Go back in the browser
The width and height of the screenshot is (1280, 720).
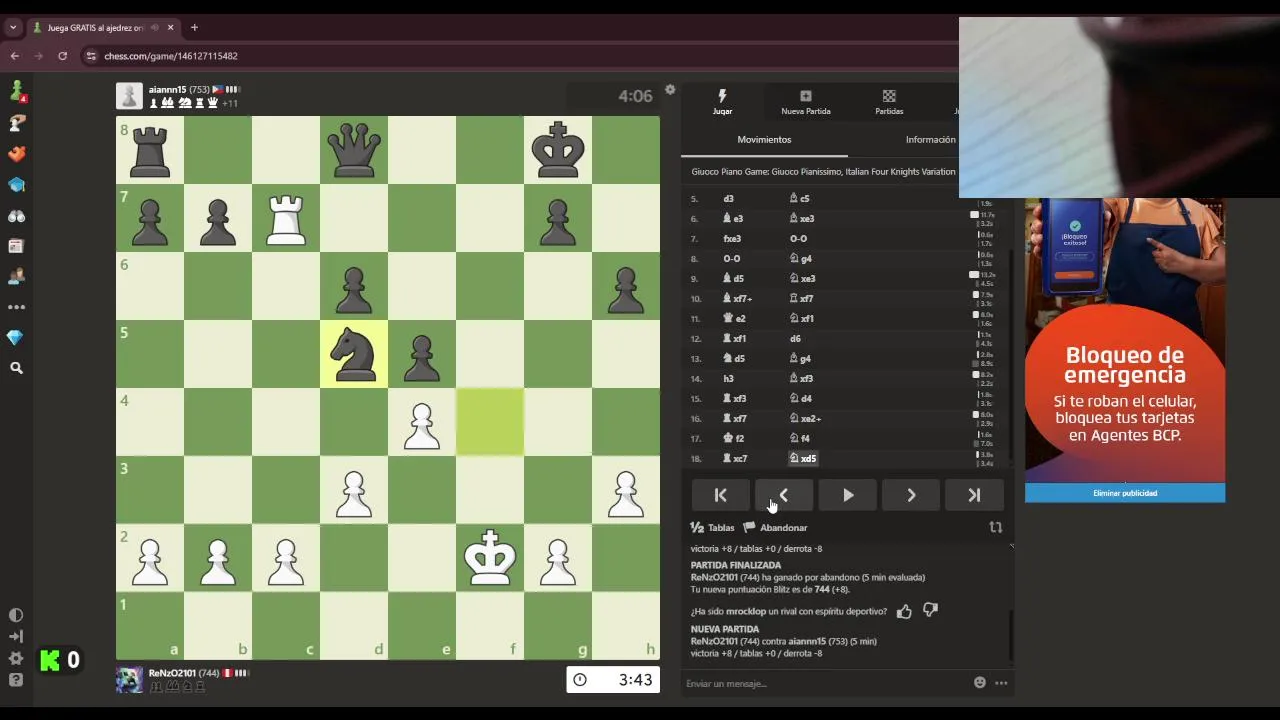14,56
